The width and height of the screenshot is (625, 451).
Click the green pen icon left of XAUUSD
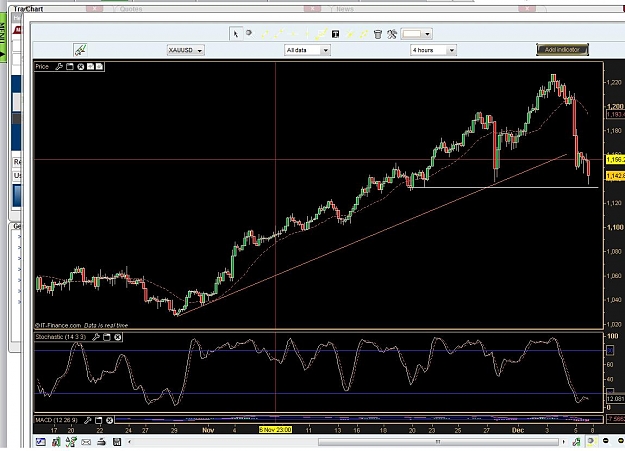(x=80, y=50)
